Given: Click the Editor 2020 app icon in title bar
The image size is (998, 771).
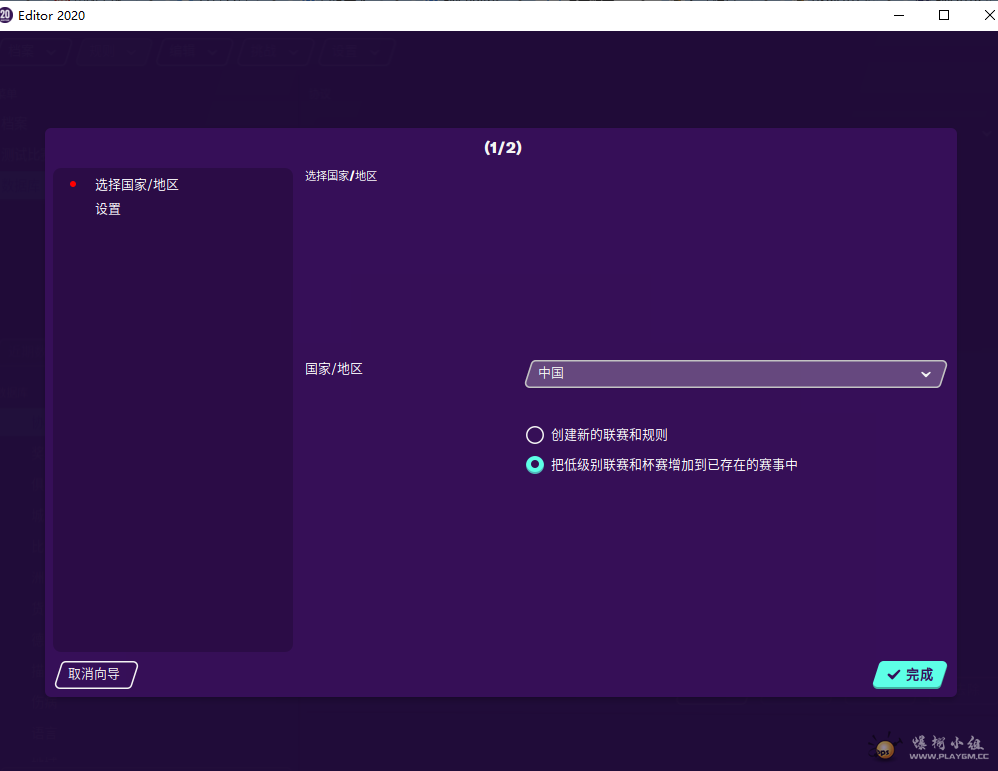Looking at the screenshot, I should click(x=6, y=15).
